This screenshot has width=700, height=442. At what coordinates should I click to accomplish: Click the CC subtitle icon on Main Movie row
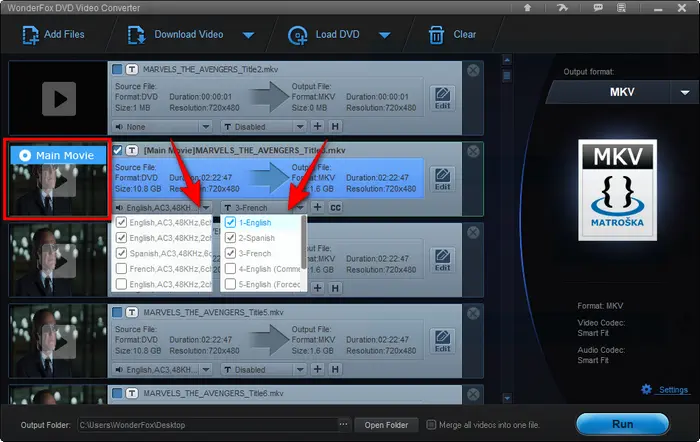click(x=336, y=207)
